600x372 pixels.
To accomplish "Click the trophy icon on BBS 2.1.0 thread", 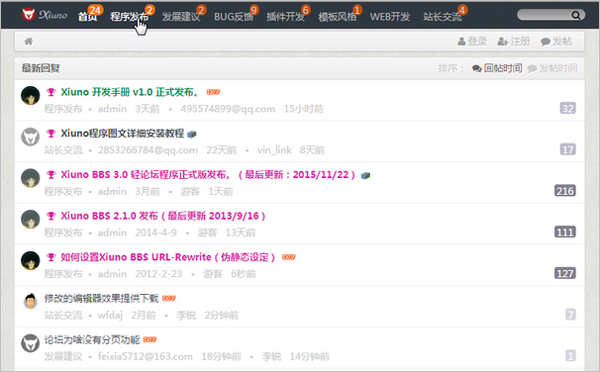I will click(x=51, y=216).
